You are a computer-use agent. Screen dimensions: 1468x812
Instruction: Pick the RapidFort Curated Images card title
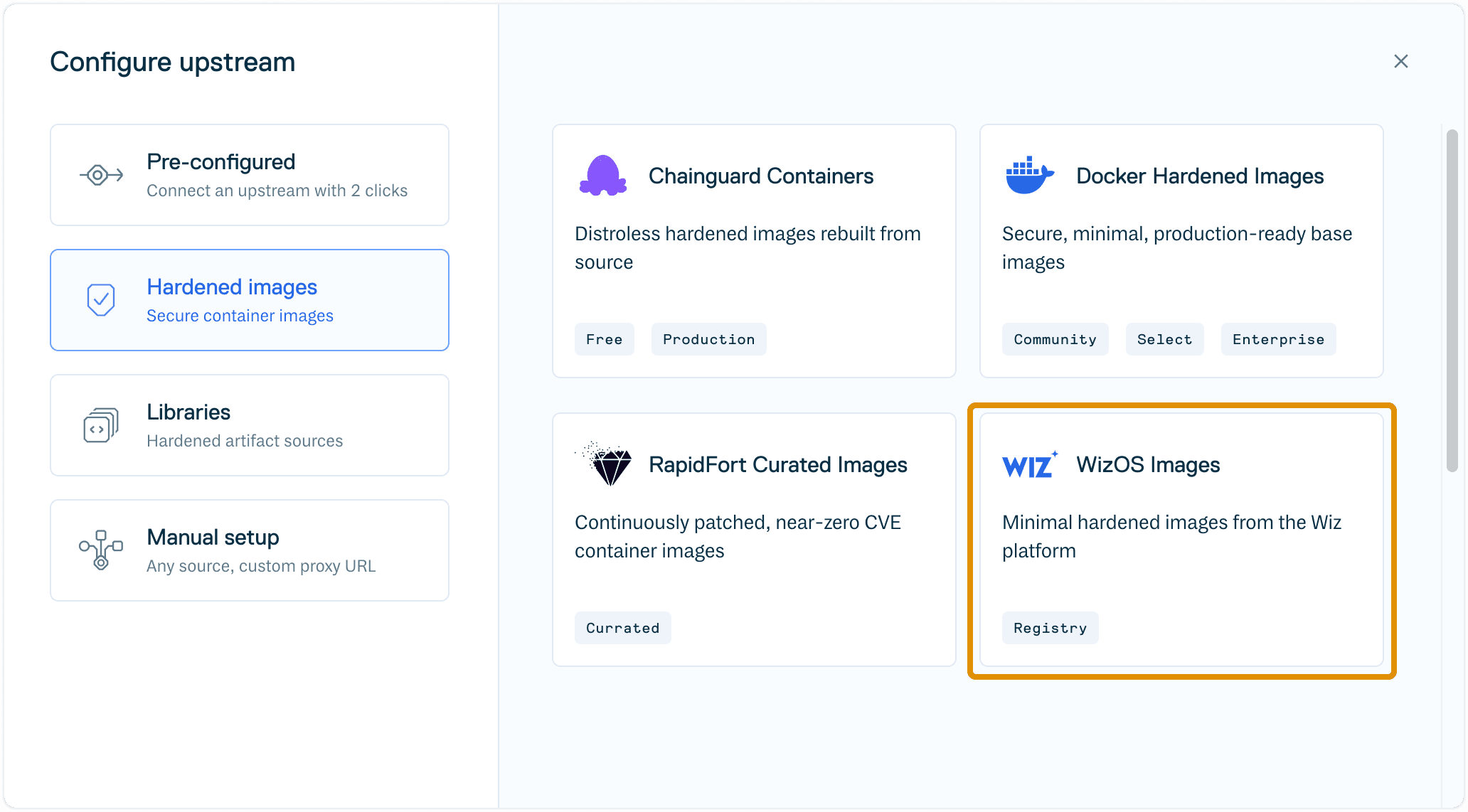tap(778, 464)
